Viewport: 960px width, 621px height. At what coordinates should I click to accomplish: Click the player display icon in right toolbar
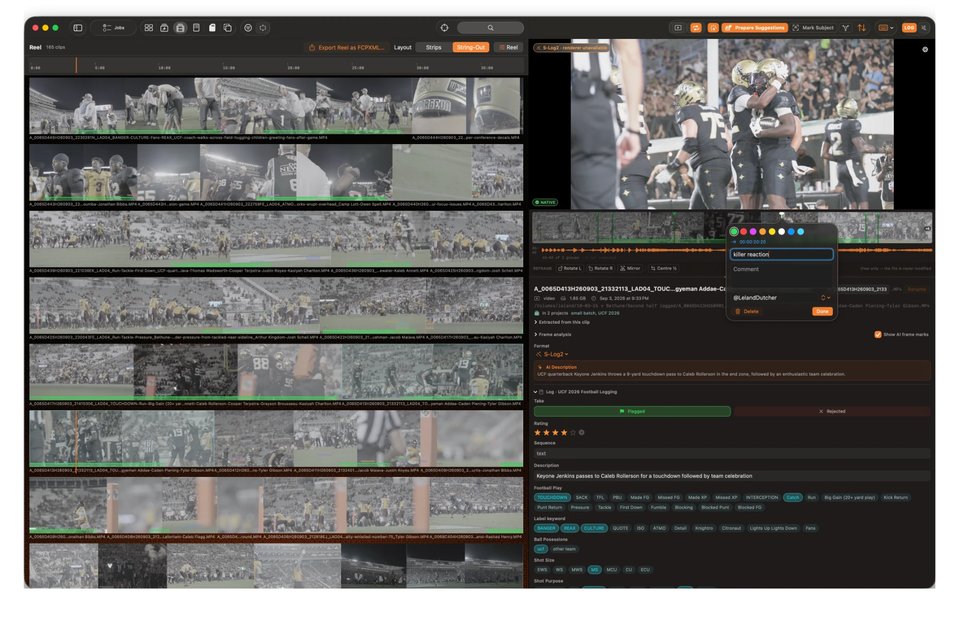[678, 28]
